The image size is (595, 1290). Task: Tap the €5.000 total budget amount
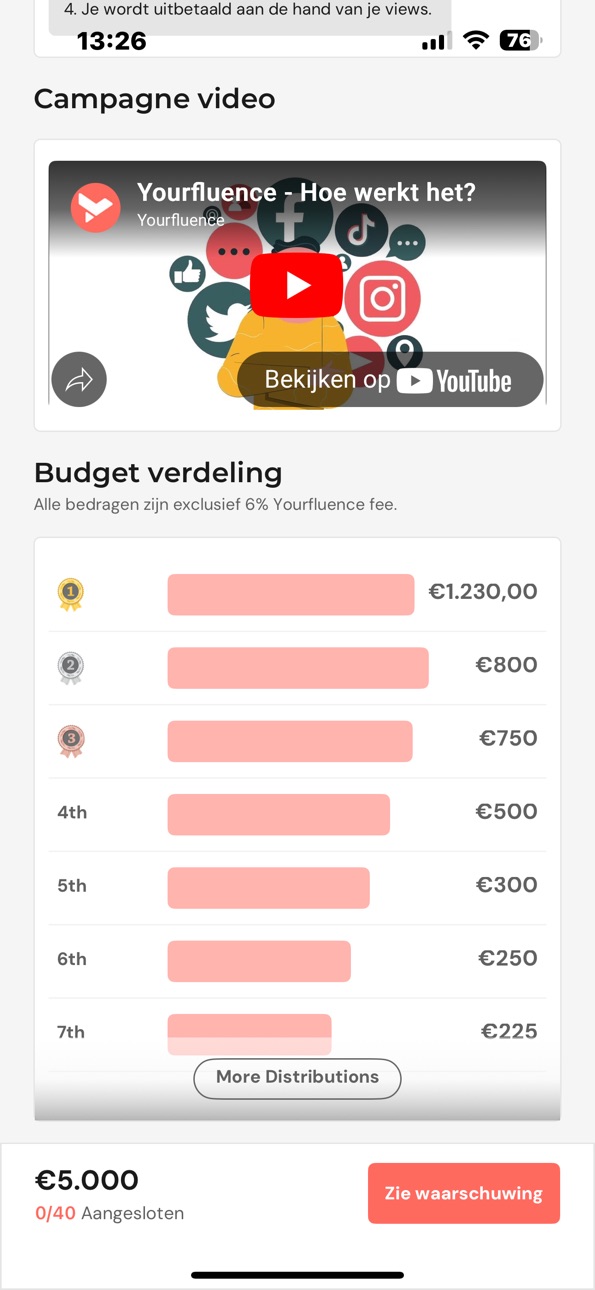click(87, 1180)
